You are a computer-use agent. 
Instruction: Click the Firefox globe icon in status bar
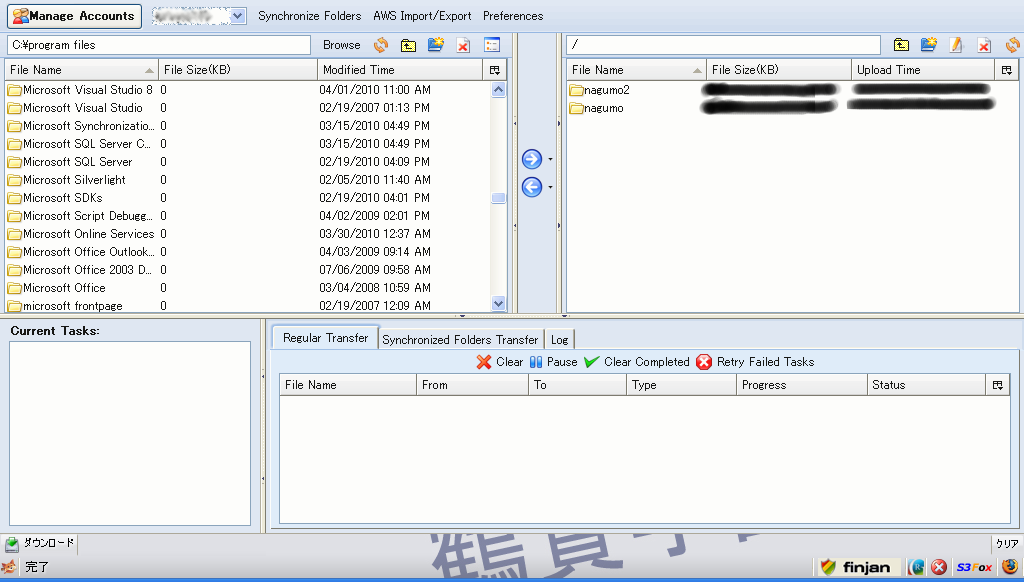pyautogui.click(x=1010, y=566)
